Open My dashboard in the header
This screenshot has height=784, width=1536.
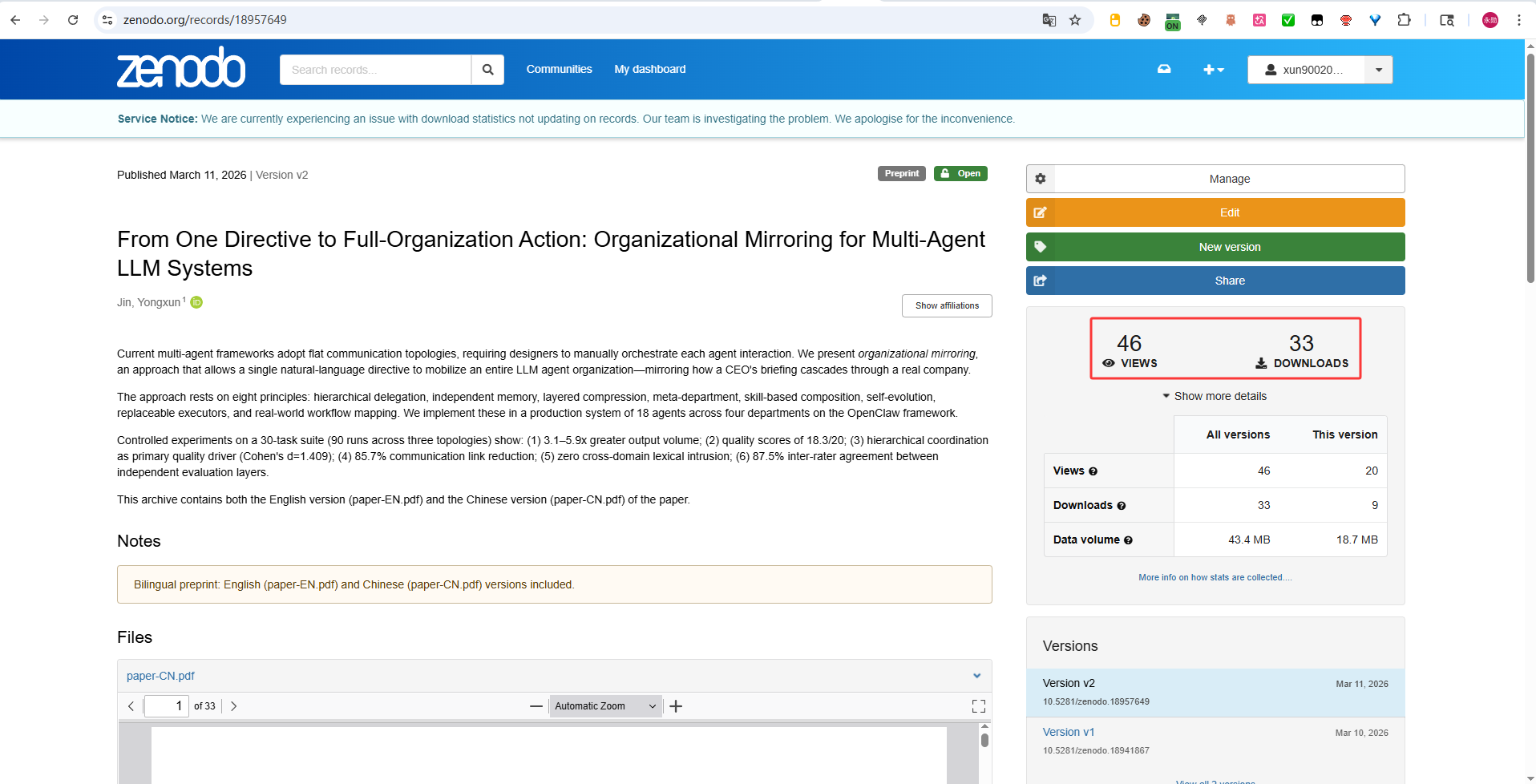(650, 69)
